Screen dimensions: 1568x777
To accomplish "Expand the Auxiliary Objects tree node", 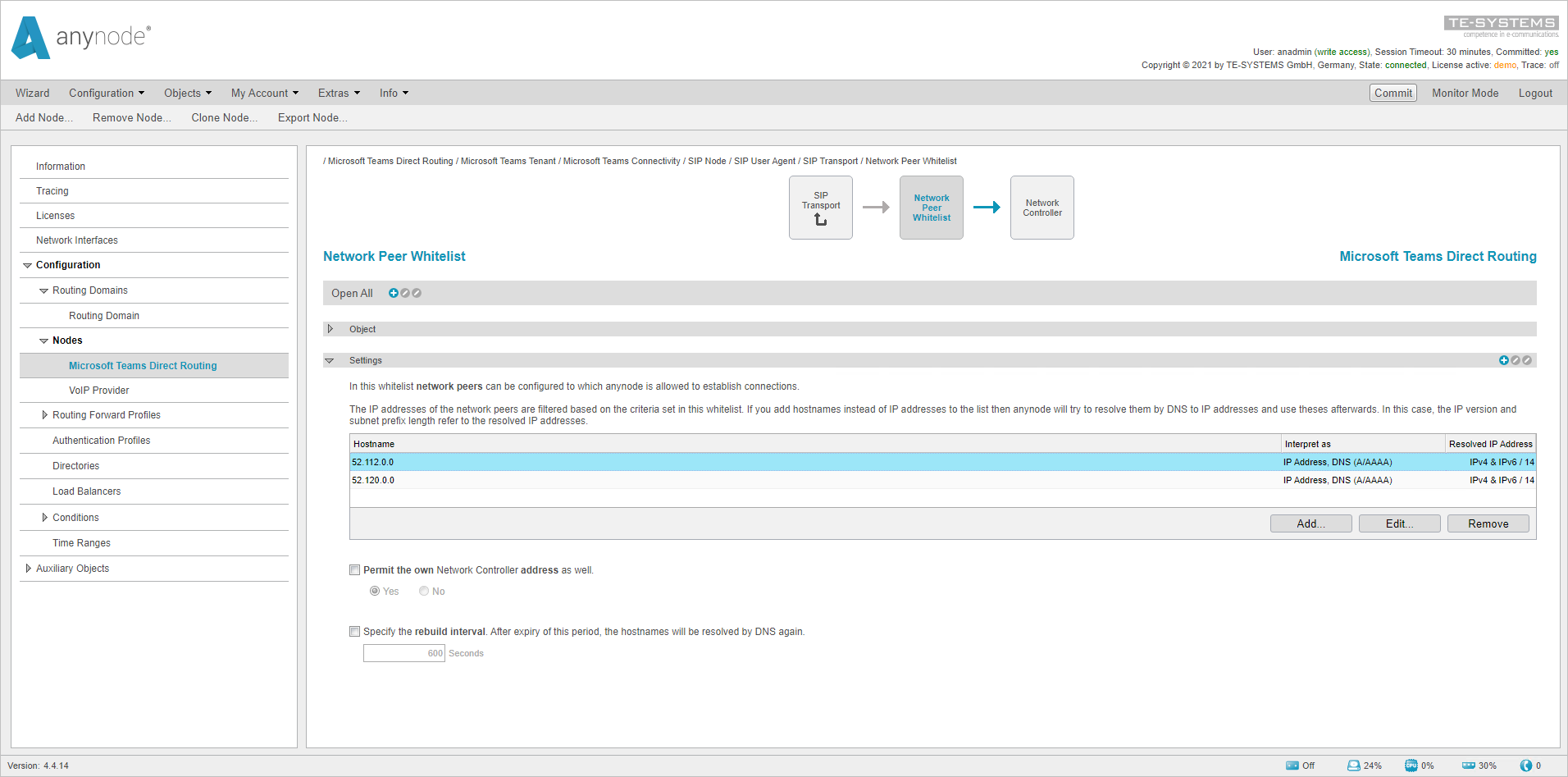I will (x=28, y=569).
